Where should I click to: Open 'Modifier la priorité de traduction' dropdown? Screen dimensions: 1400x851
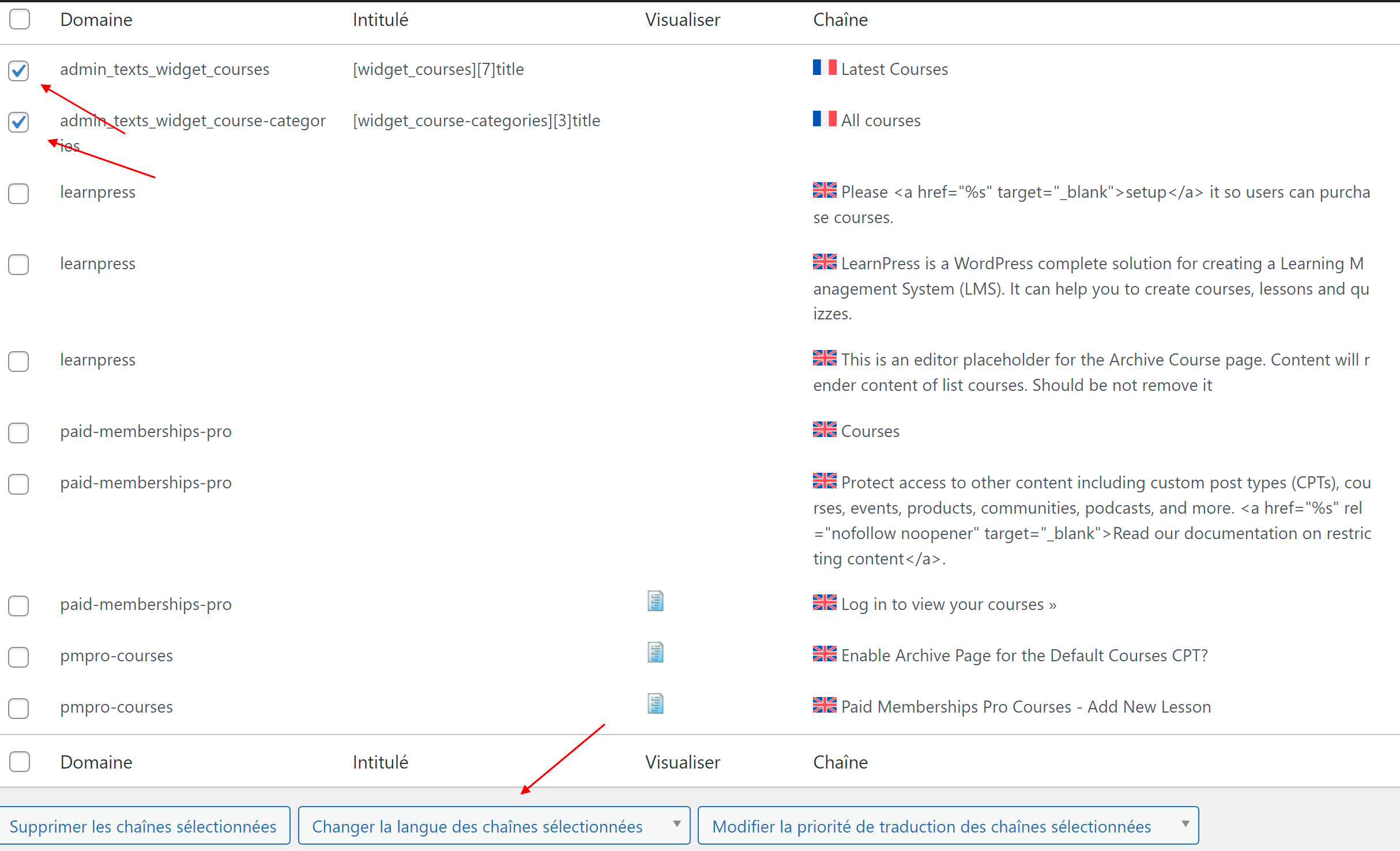[948, 826]
